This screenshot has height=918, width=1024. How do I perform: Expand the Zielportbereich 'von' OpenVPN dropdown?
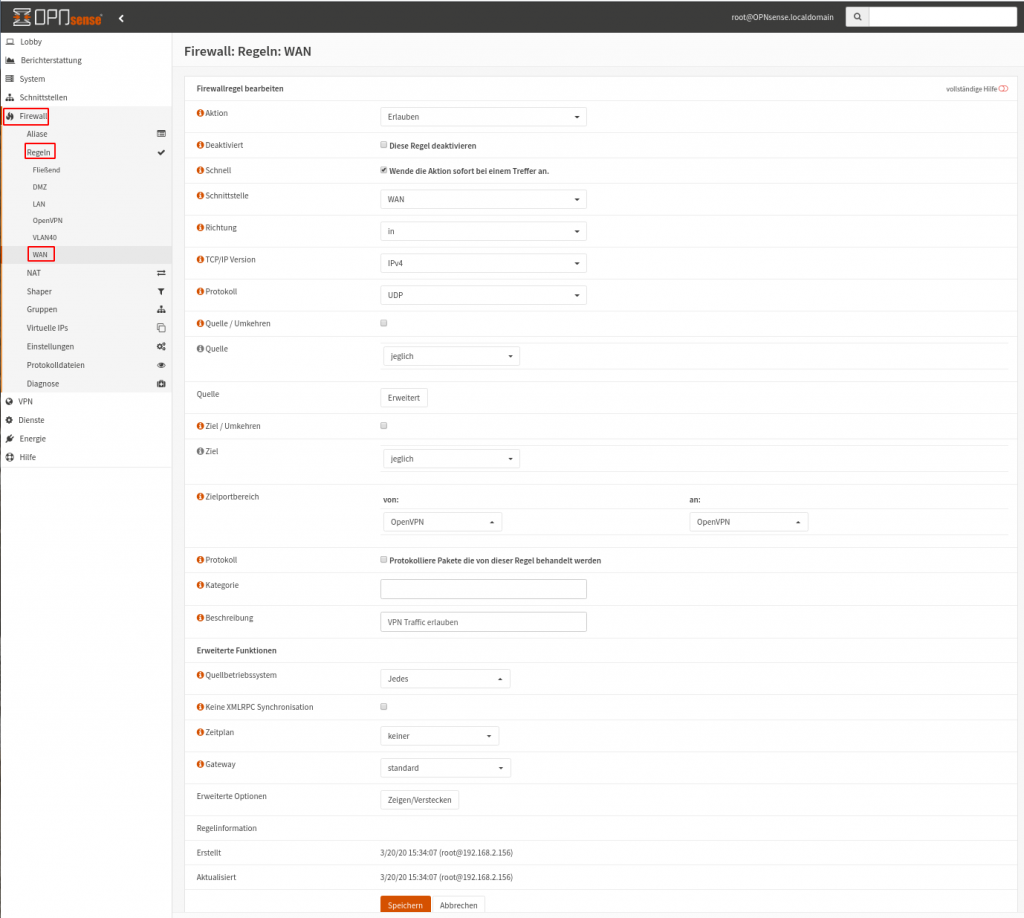pyautogui.click(x=441, y=521)
